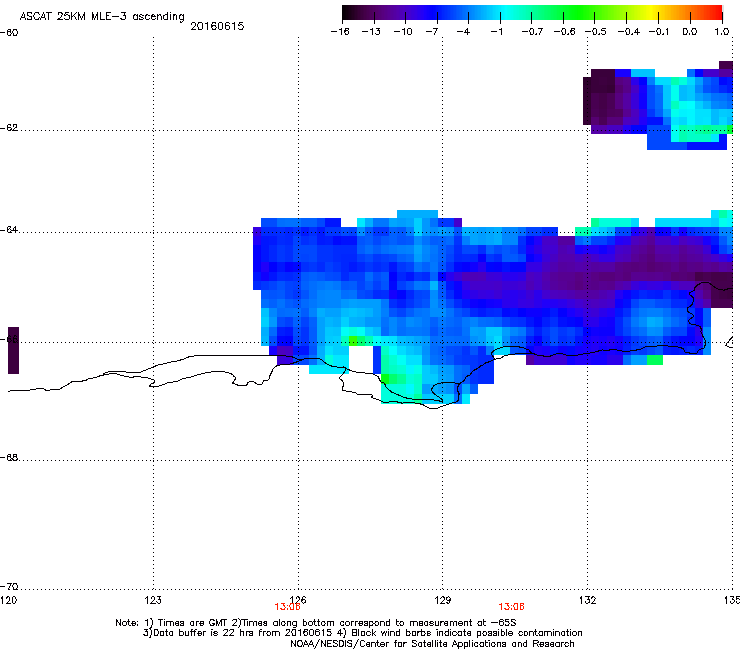Viewport: 740px width, 650px height.
Task: Click the red 13:06 time right of longitude 129
Action: click(512, 607)
